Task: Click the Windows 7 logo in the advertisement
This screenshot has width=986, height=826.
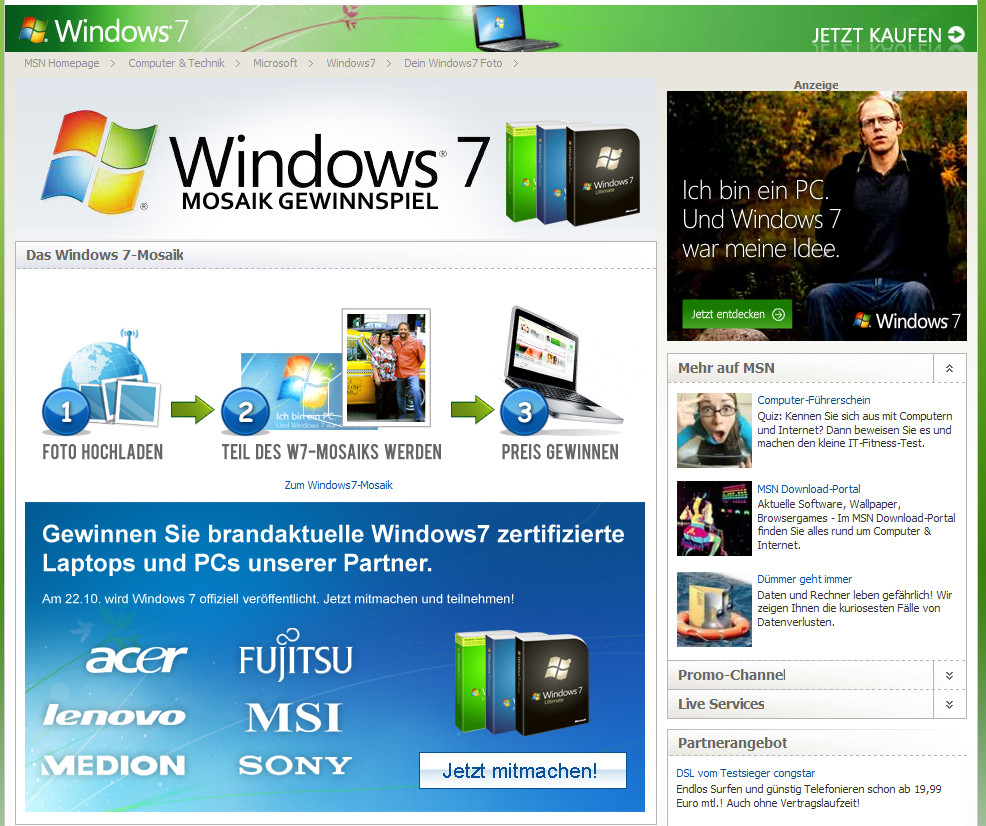Action: pos(906,321)
